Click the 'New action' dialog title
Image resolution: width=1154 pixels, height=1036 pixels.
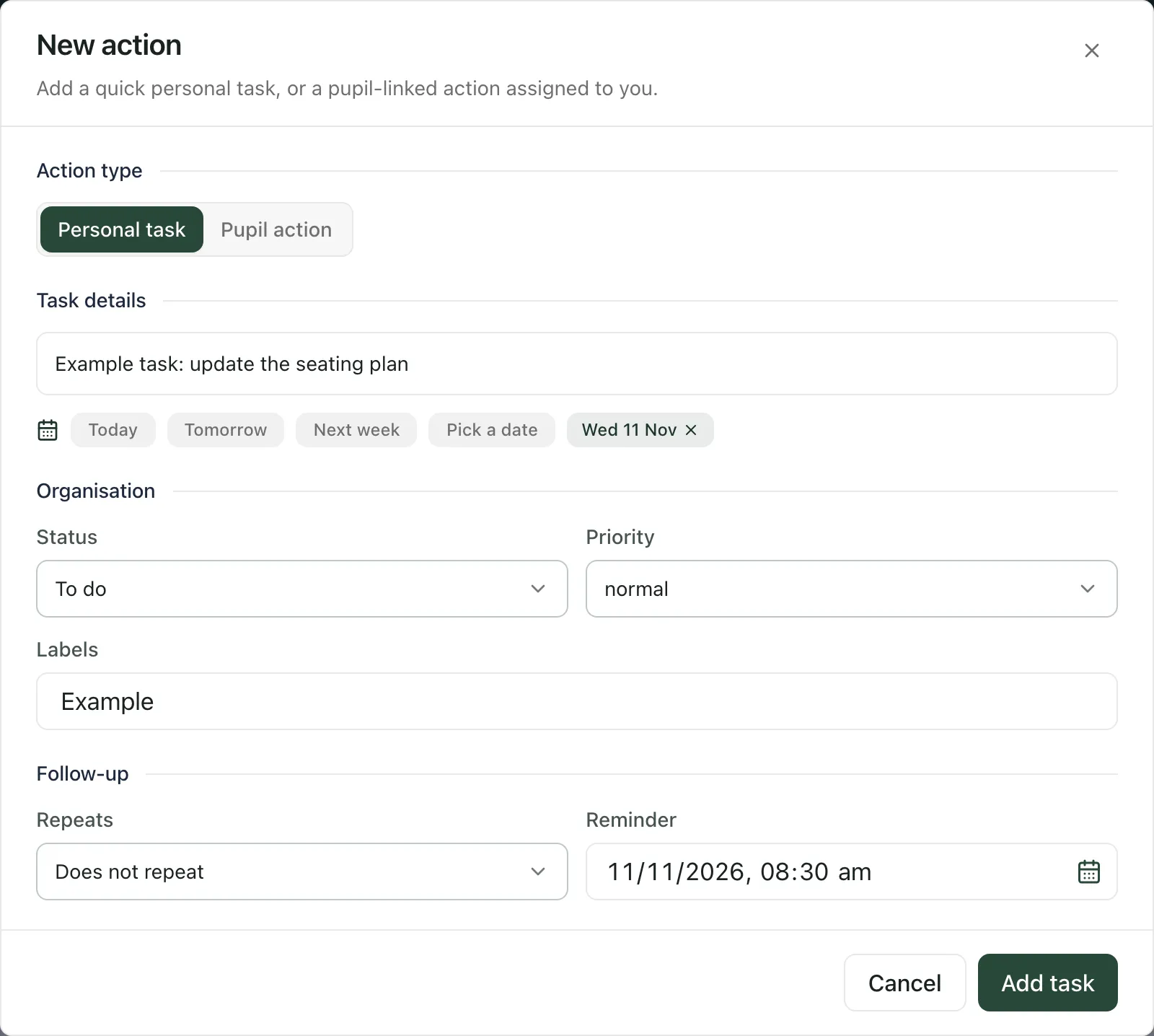coord(109,45)
